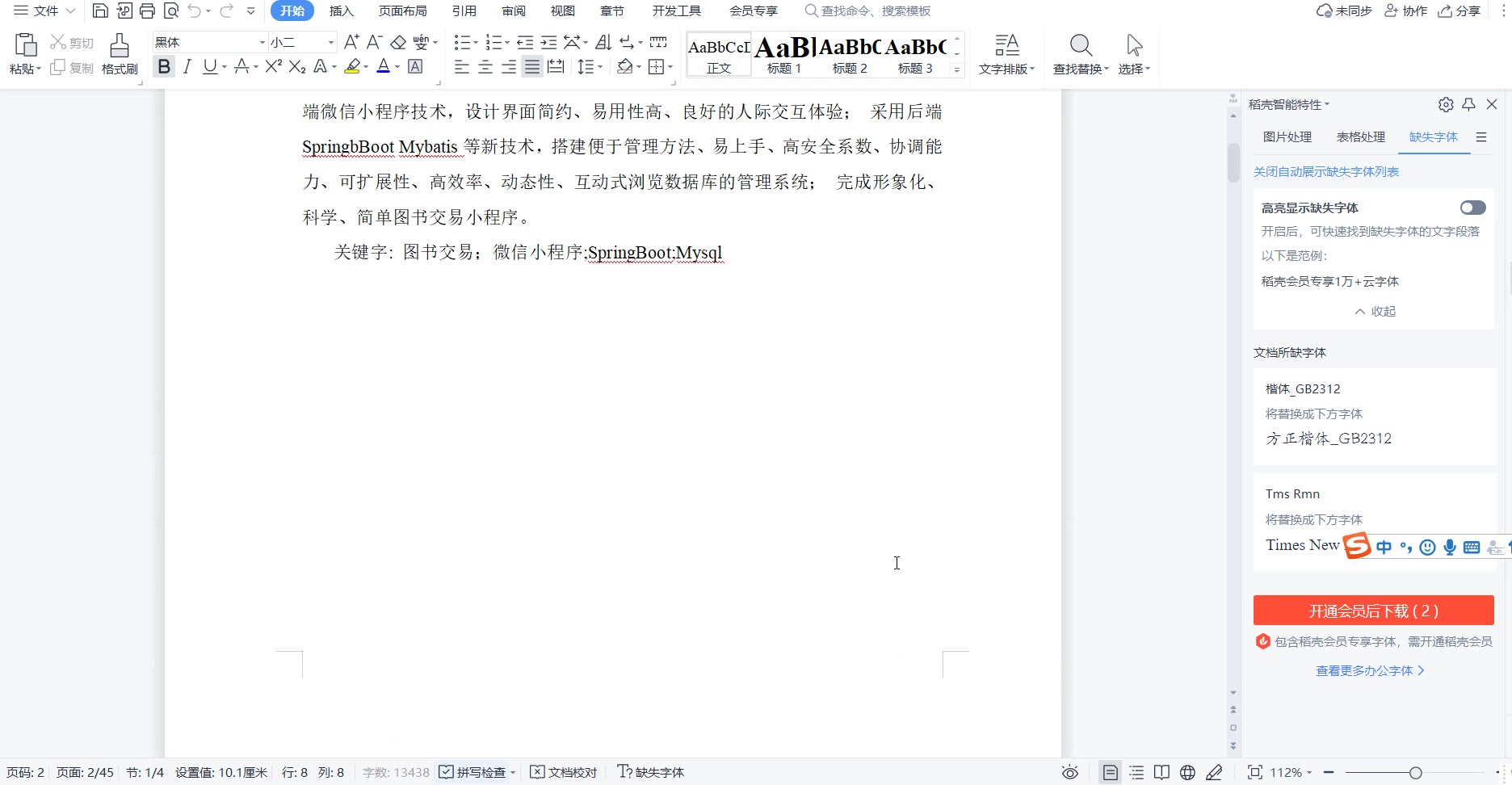Click the 分享 share button

[x=1459, y=10]
